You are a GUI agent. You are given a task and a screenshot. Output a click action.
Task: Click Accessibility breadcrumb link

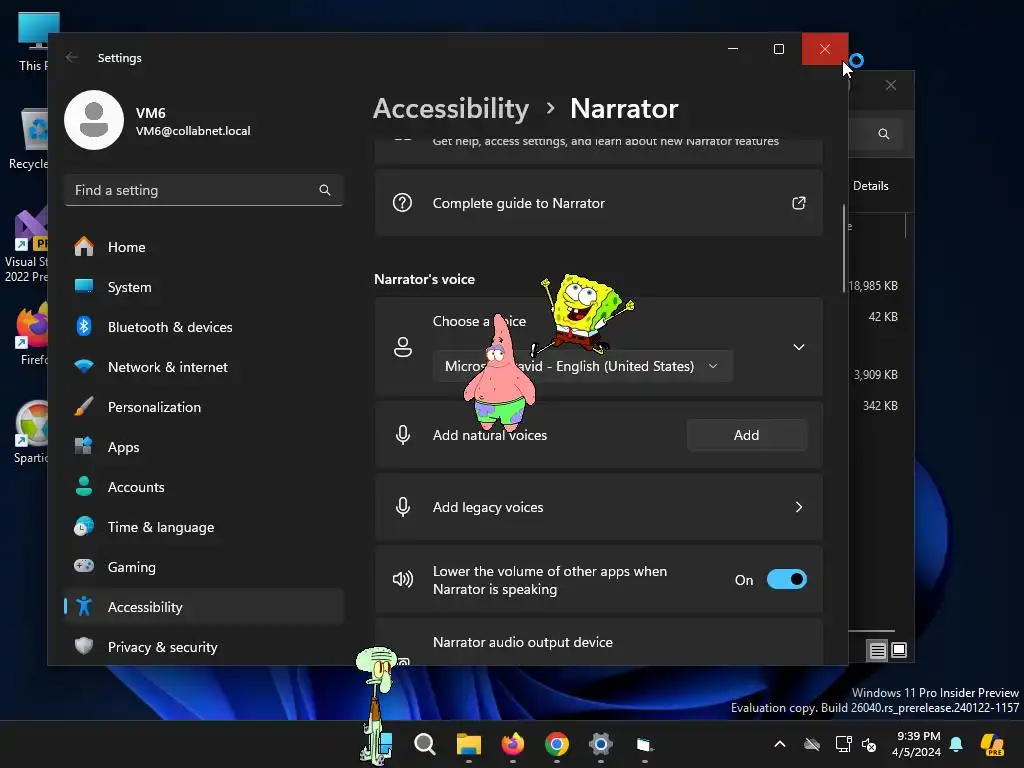click(451, 108)
